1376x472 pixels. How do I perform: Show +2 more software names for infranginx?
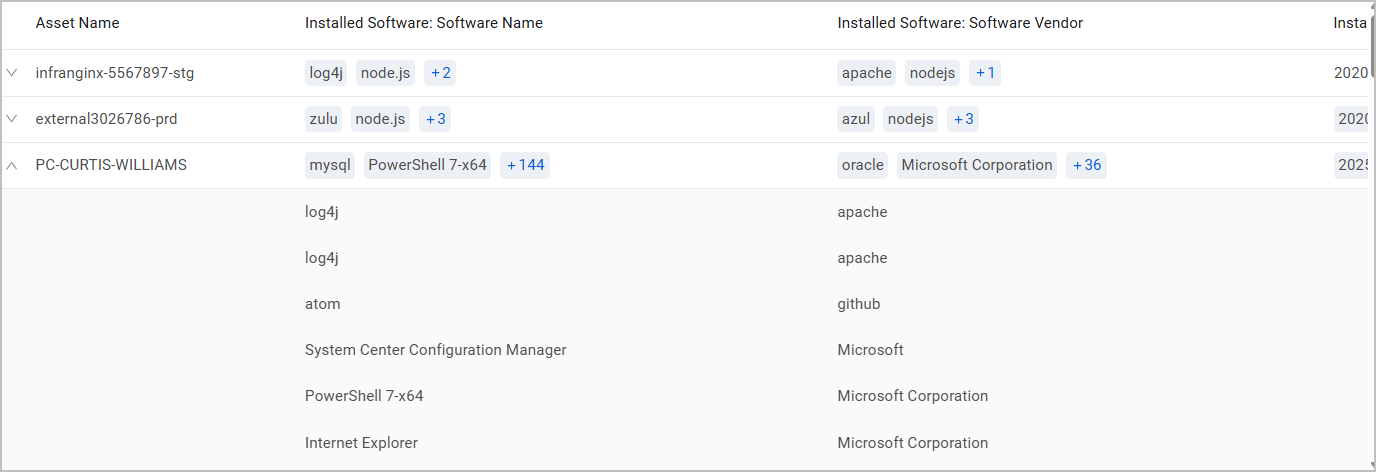click(441, 73)
